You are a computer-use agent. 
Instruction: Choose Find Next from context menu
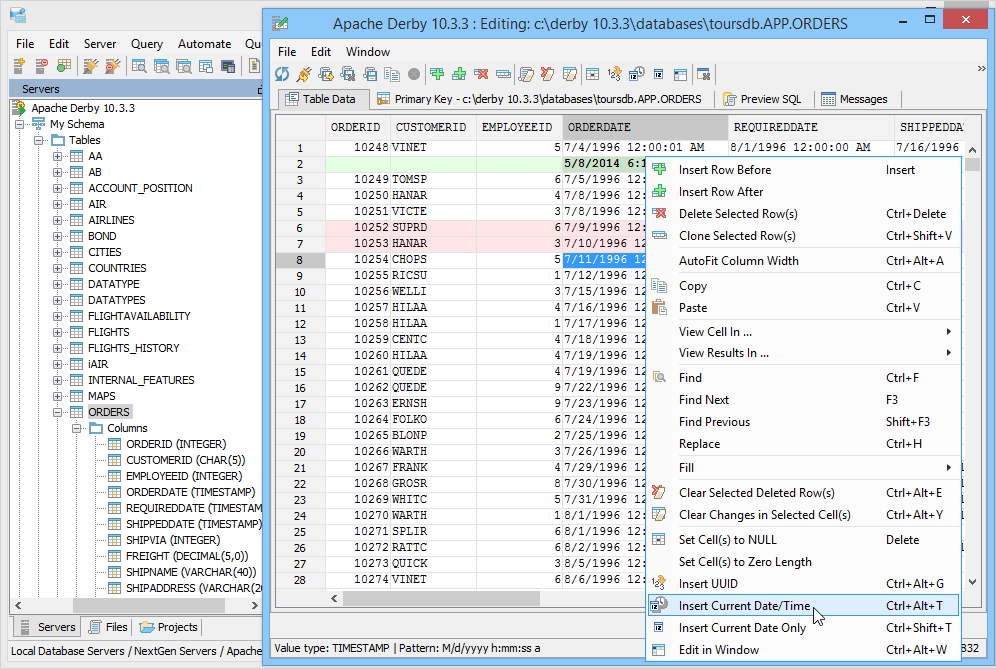(803, 400)
